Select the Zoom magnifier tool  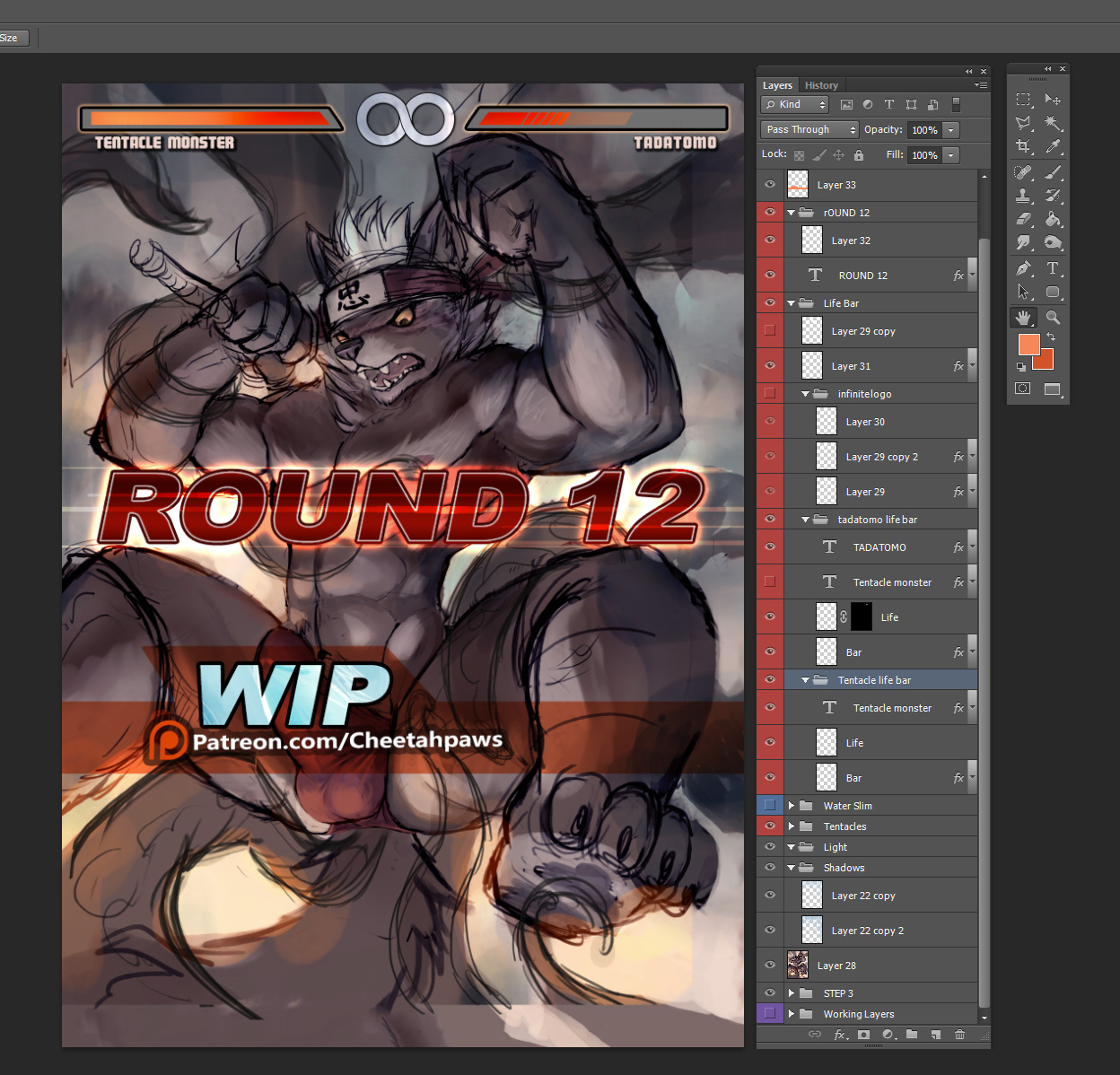1053,317
